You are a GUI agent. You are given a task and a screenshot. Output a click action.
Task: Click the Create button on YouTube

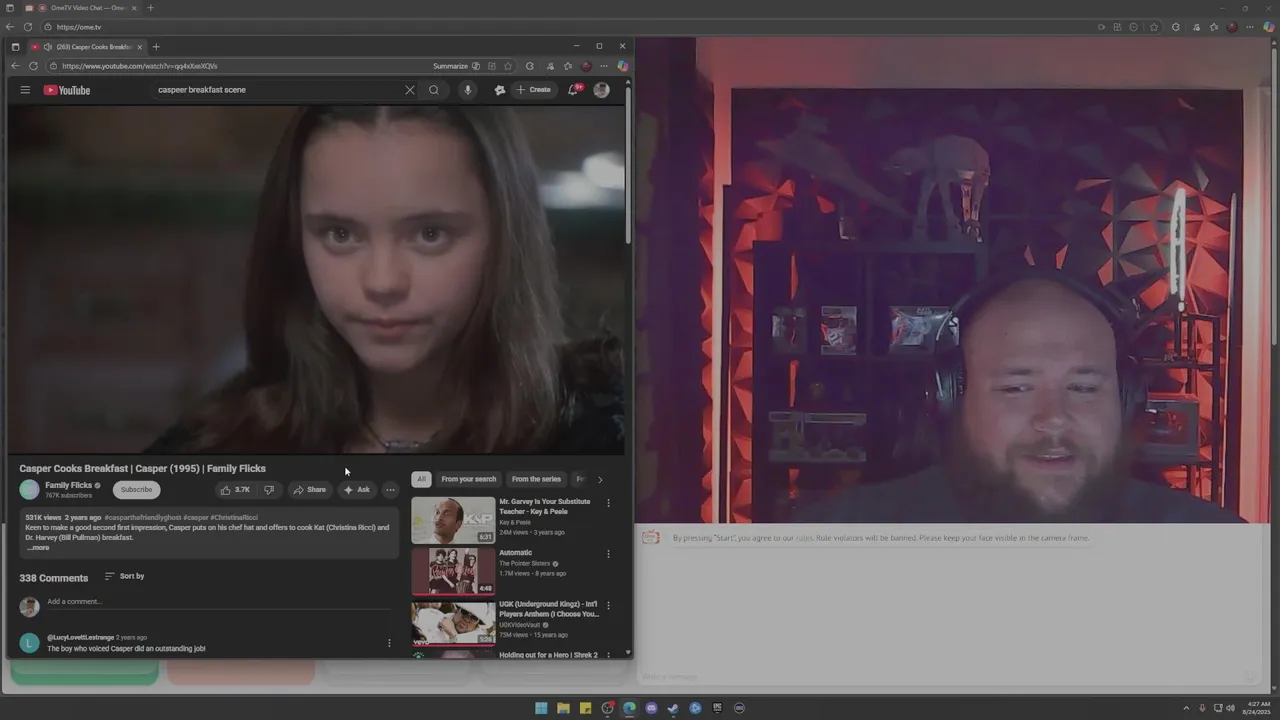[x=533, y=90]
